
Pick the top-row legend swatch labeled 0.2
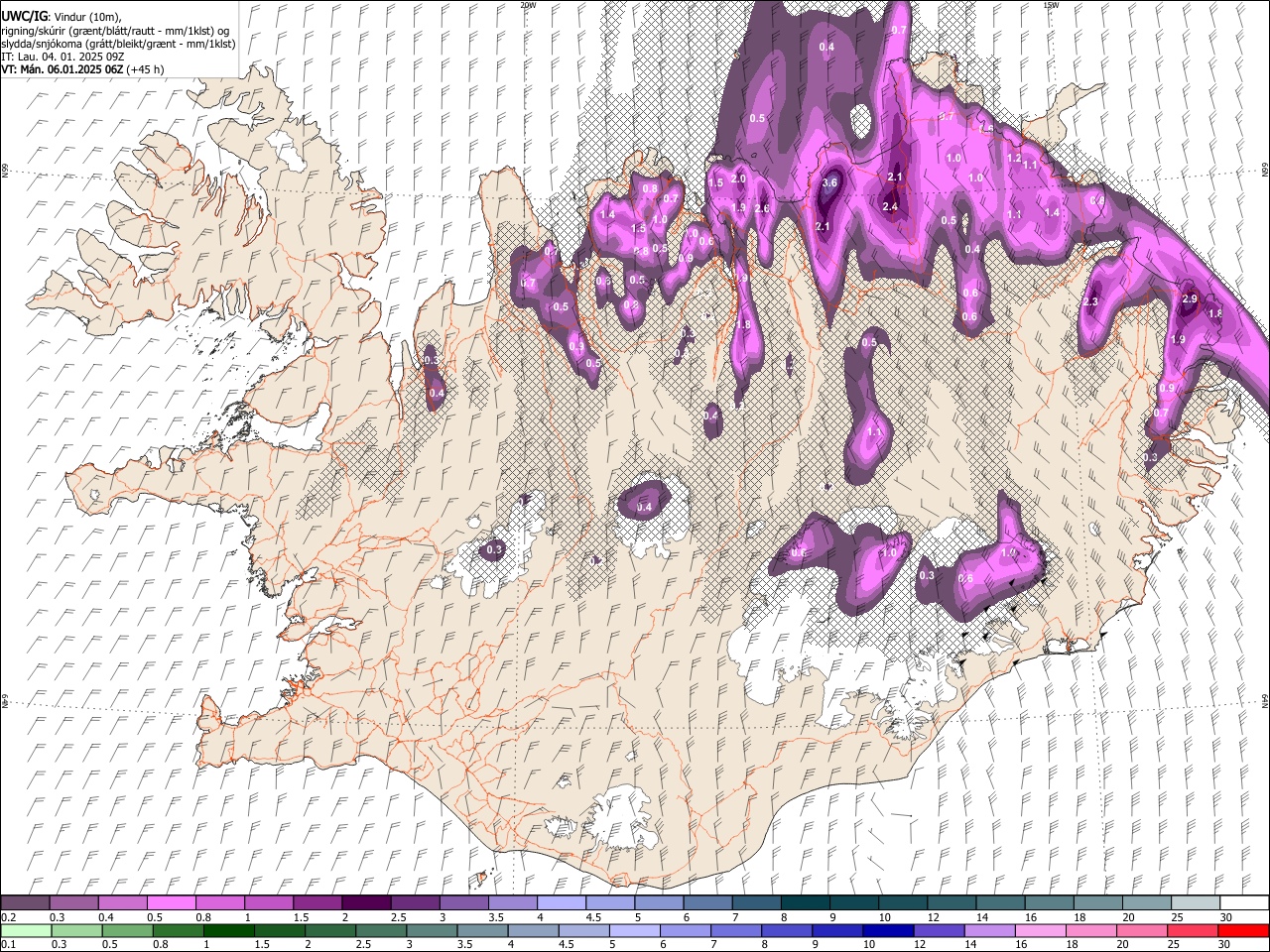click(x=25, y=903)
